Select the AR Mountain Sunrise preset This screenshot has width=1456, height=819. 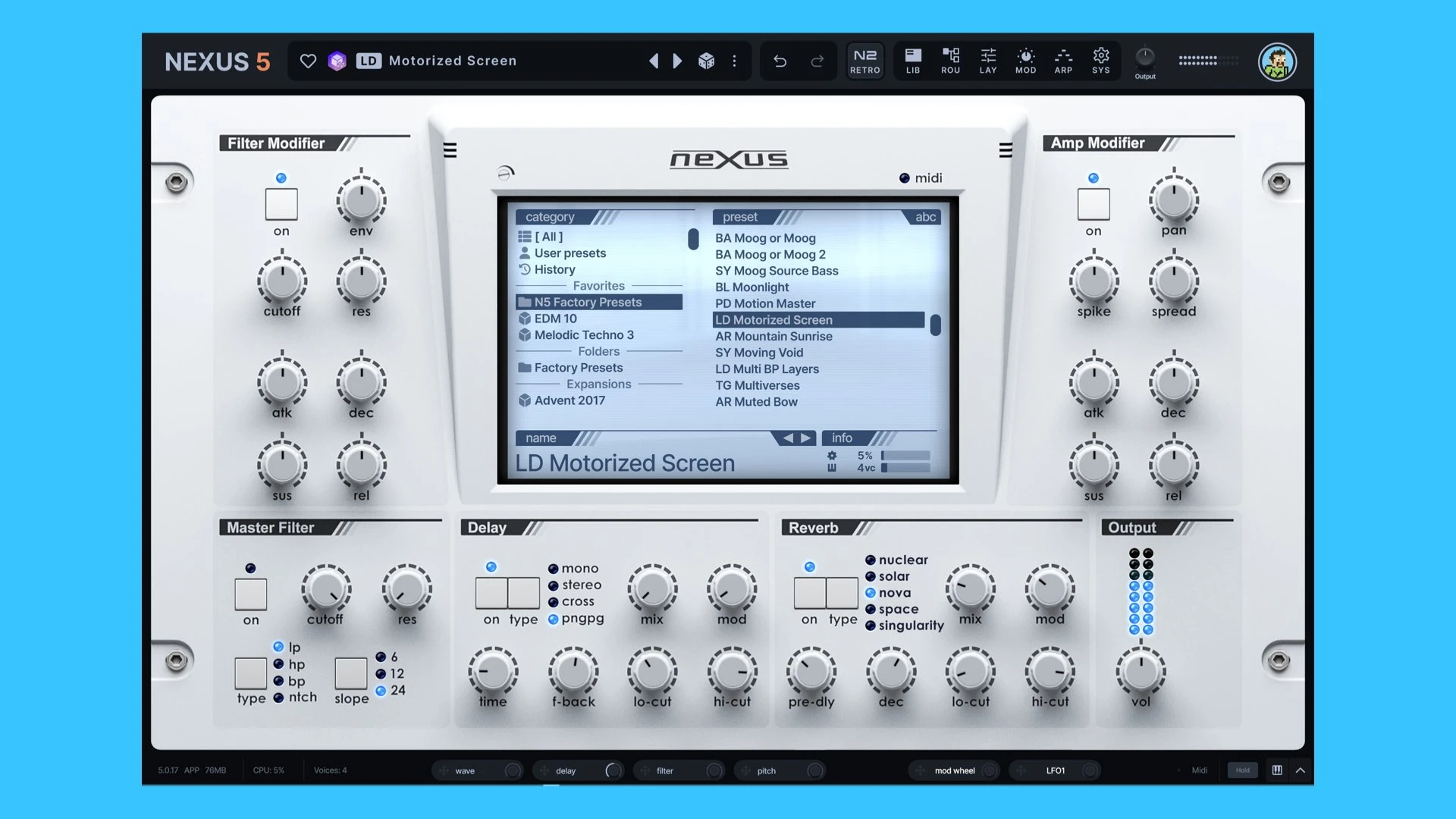(773, 336)
